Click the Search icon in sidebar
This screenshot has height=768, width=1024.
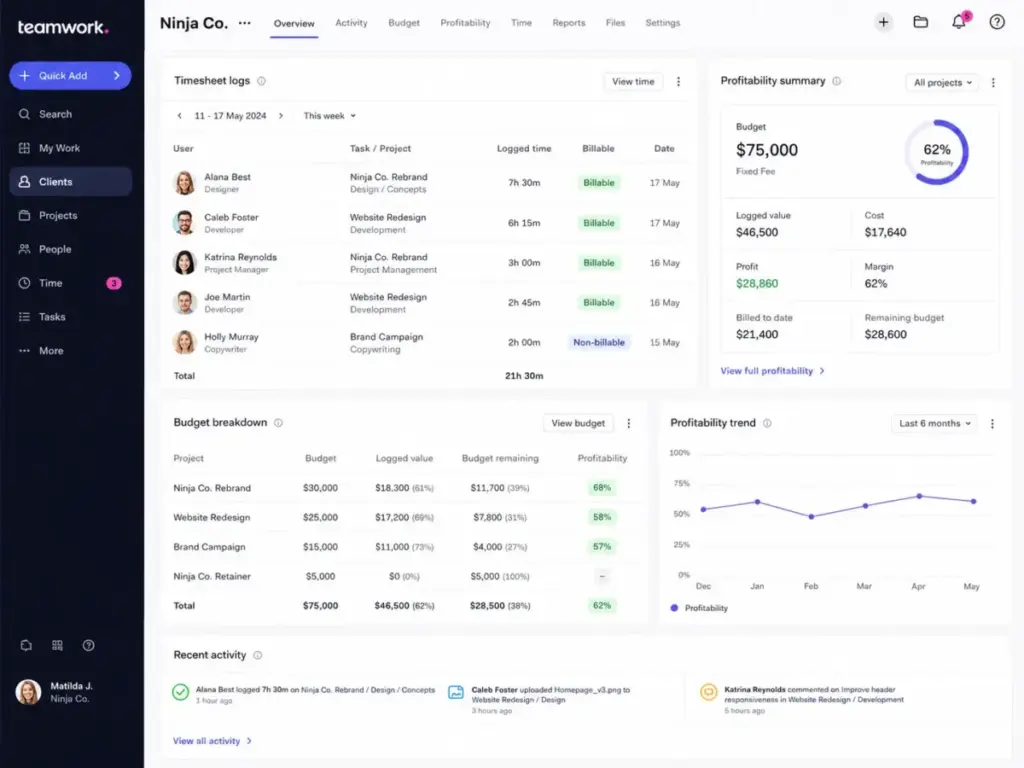[x=24, y=114]
